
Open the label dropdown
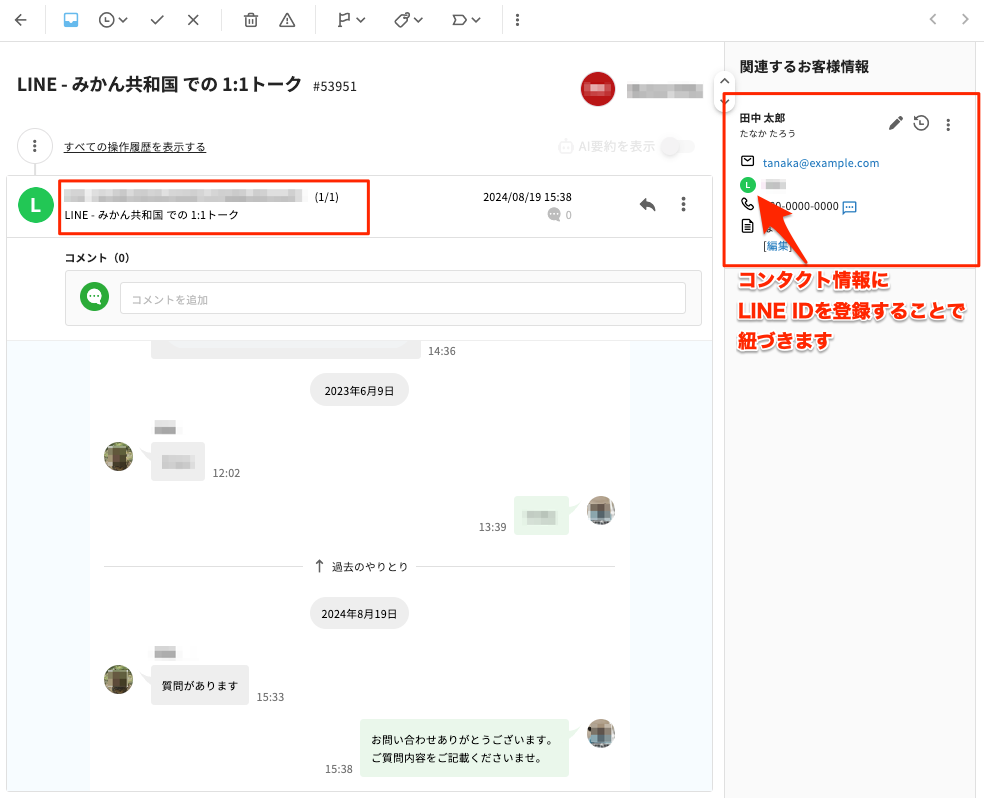point(466,20)
